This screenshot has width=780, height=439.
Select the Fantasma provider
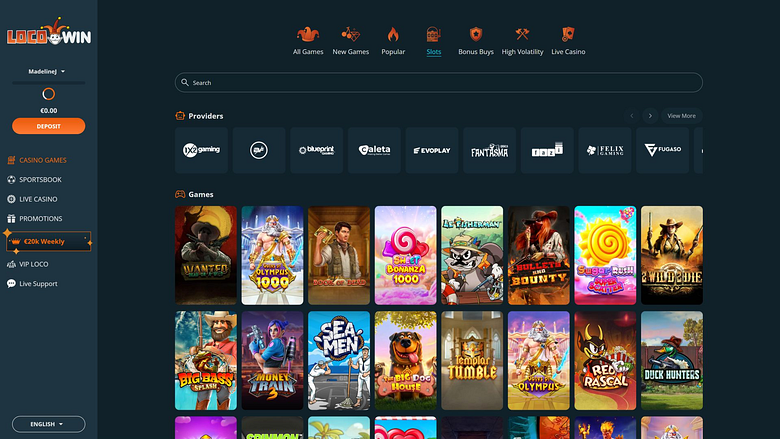pyautogui.click(x=489, y=150)
